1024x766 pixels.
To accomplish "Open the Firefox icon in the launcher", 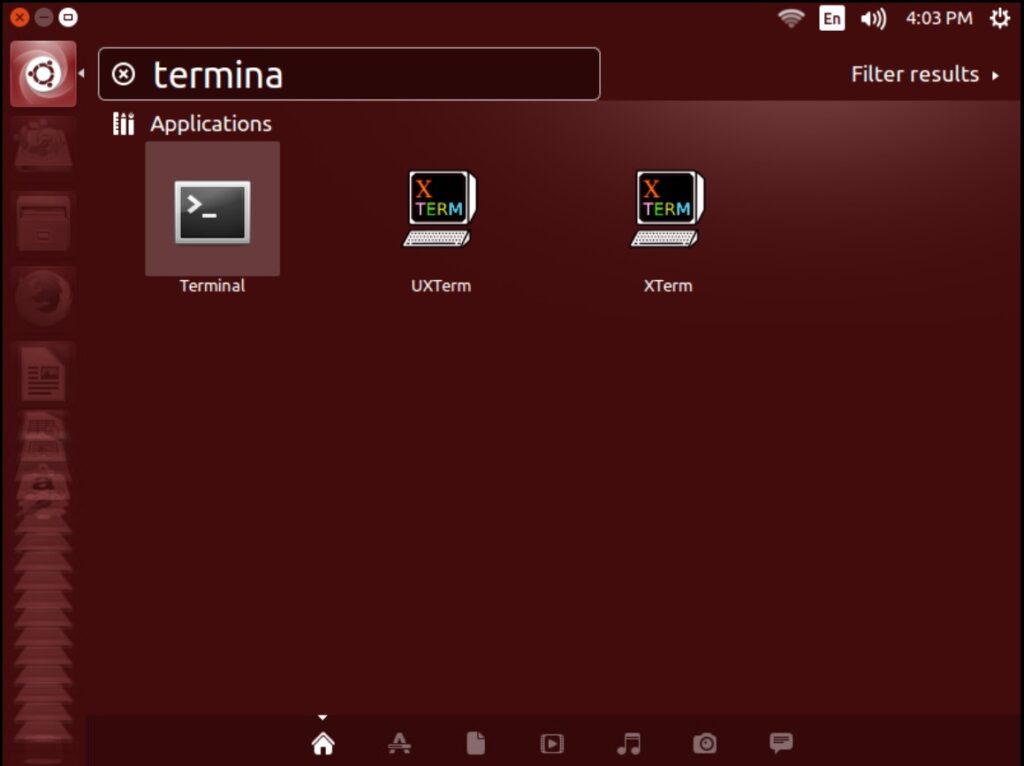I will pyautogui.click(x=43, y=297).
